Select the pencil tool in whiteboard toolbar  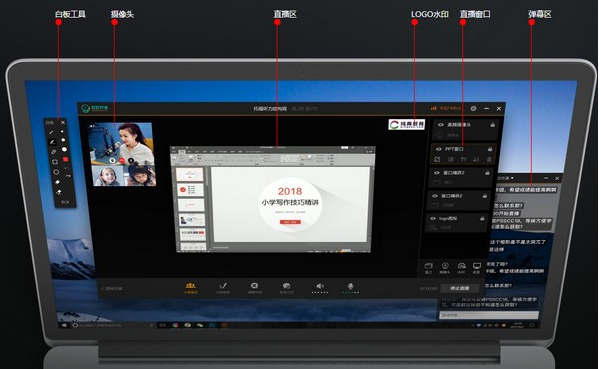pyautogui.click(x=51, y=132)
